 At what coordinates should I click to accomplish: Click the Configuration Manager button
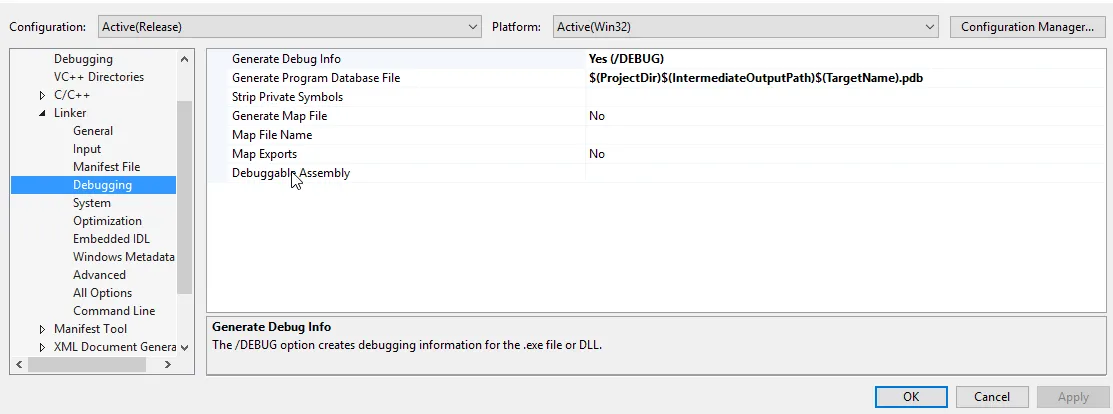[1027, 27]
